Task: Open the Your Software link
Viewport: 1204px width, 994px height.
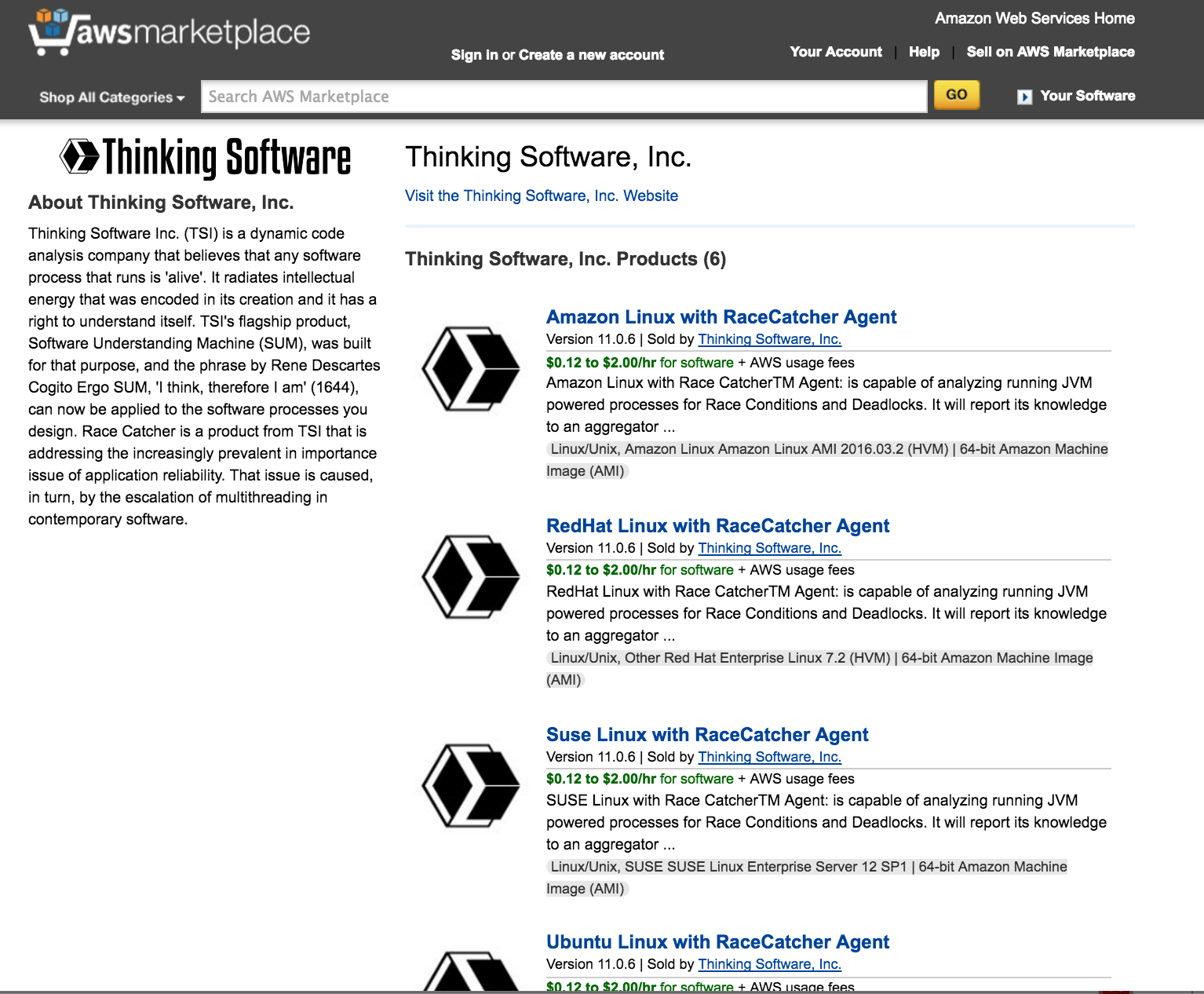Action: pos(1088,96)
